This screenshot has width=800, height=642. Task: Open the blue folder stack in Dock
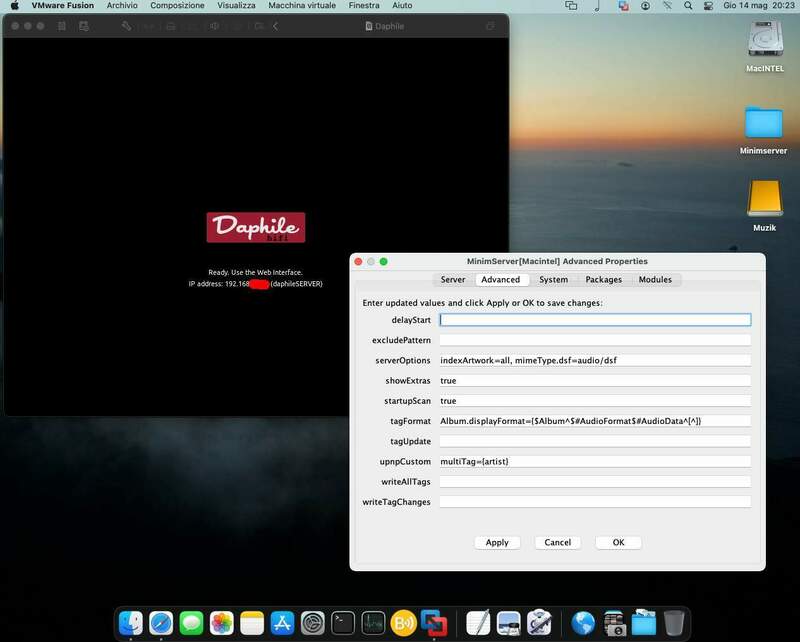point(644,623)
